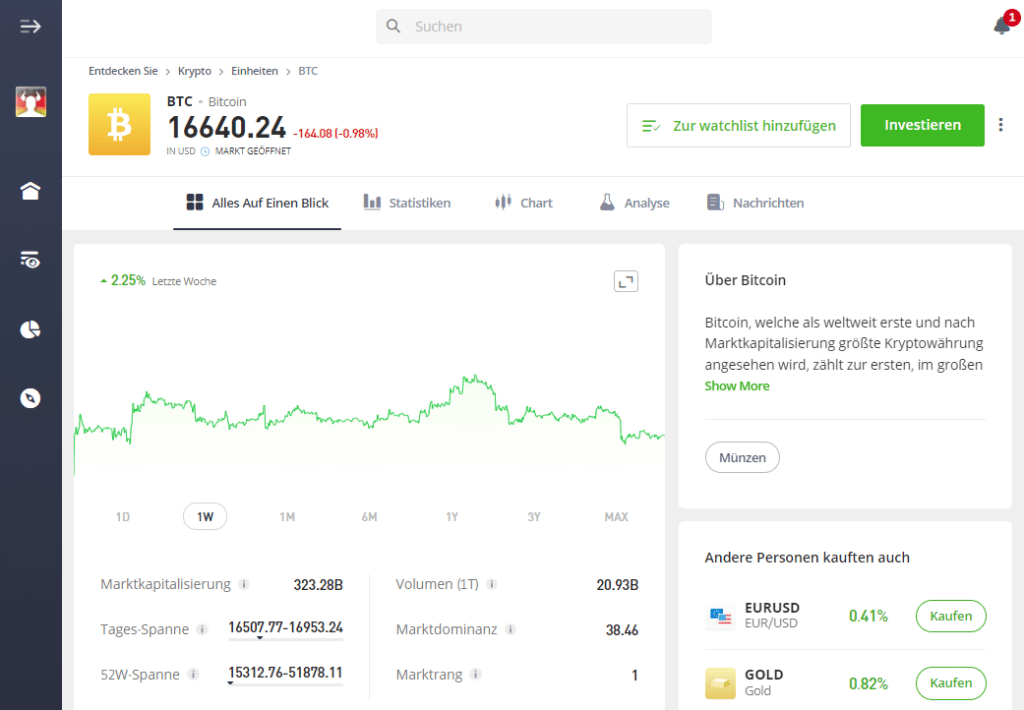Click Kaufen button for GOLD
The image size is (1024, 710).
coord(951,683)
